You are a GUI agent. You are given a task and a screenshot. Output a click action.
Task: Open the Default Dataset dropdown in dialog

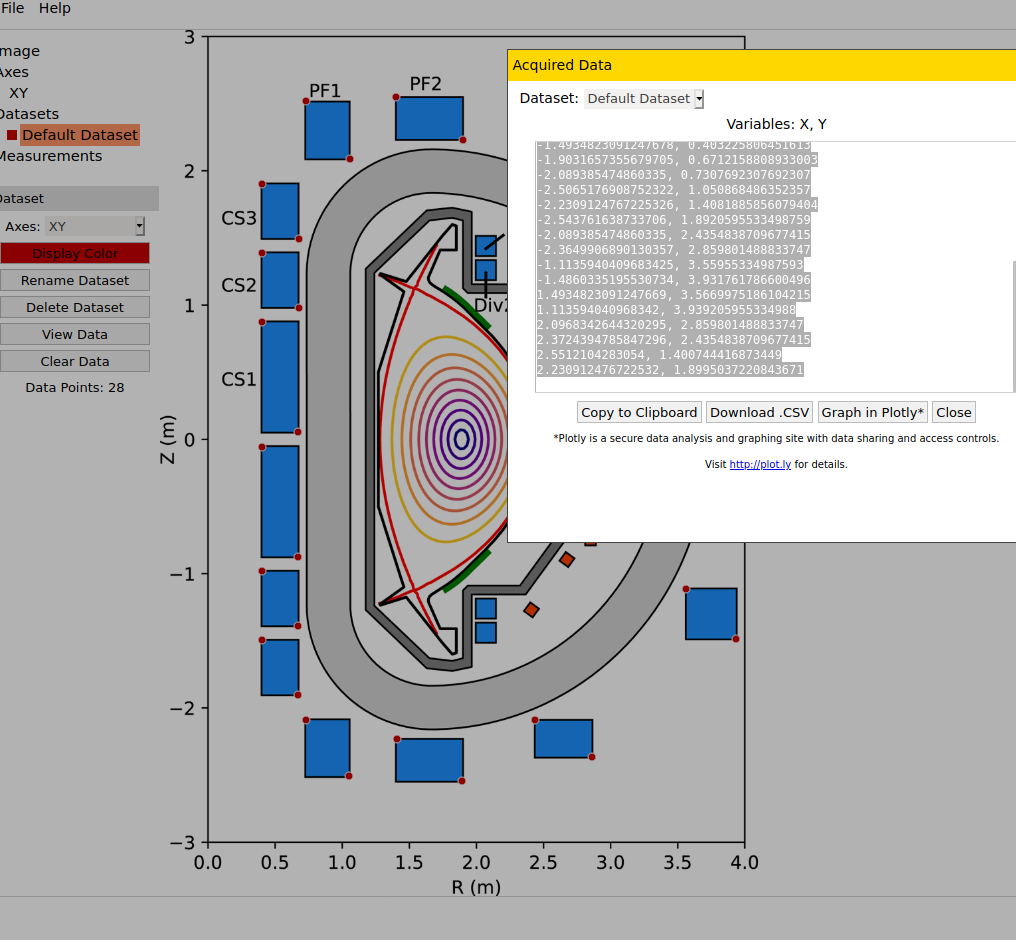[643, 98]
